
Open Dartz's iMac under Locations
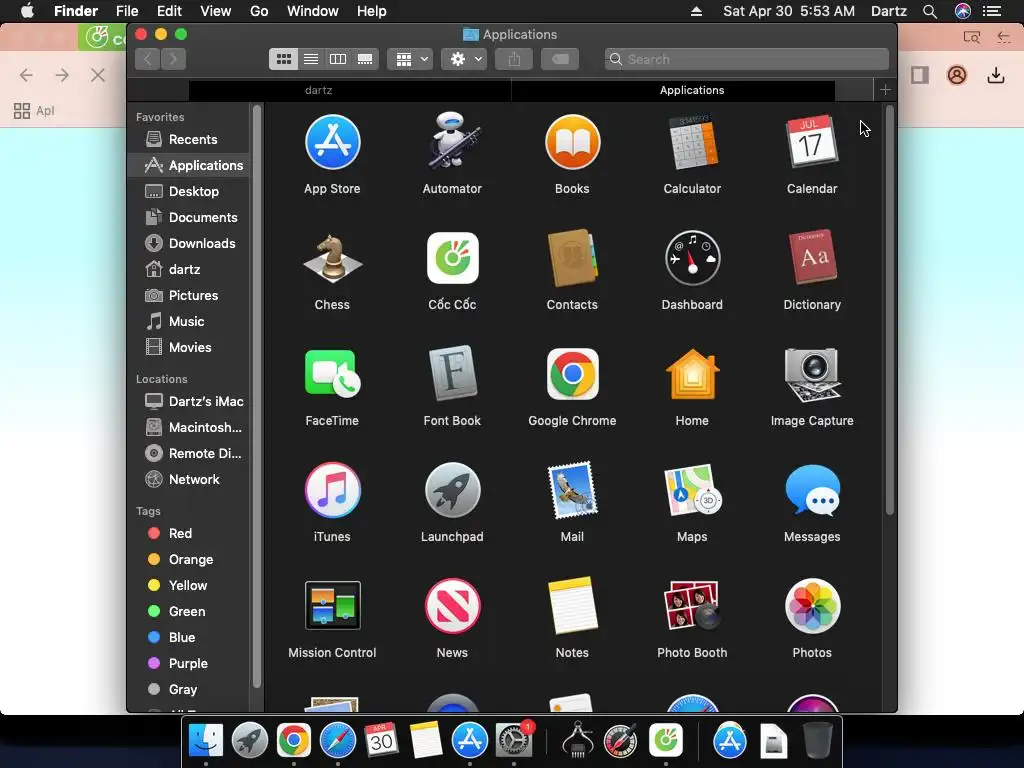point(189,402)
